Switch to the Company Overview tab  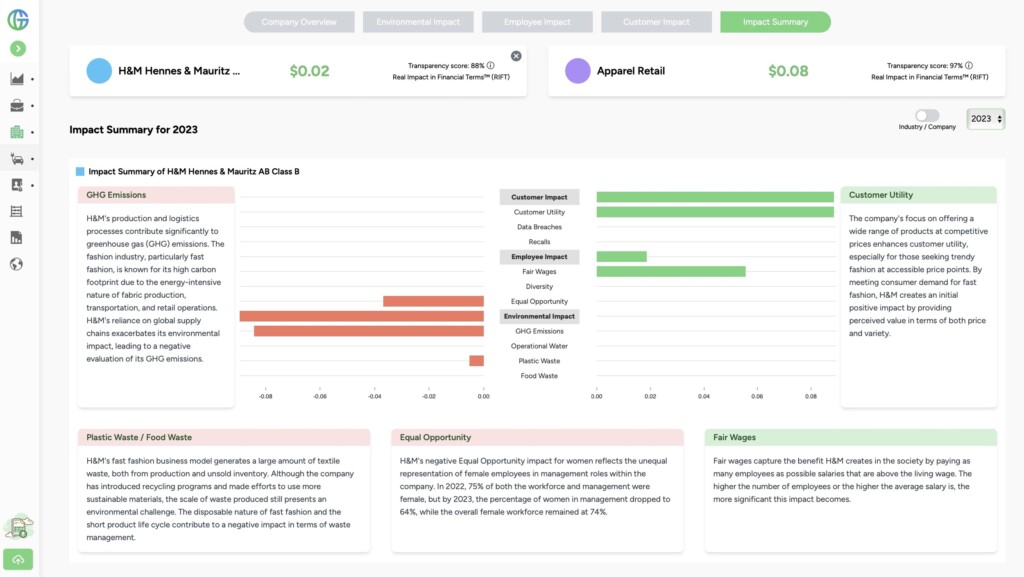pyautogui.click(x=299, y=22)
